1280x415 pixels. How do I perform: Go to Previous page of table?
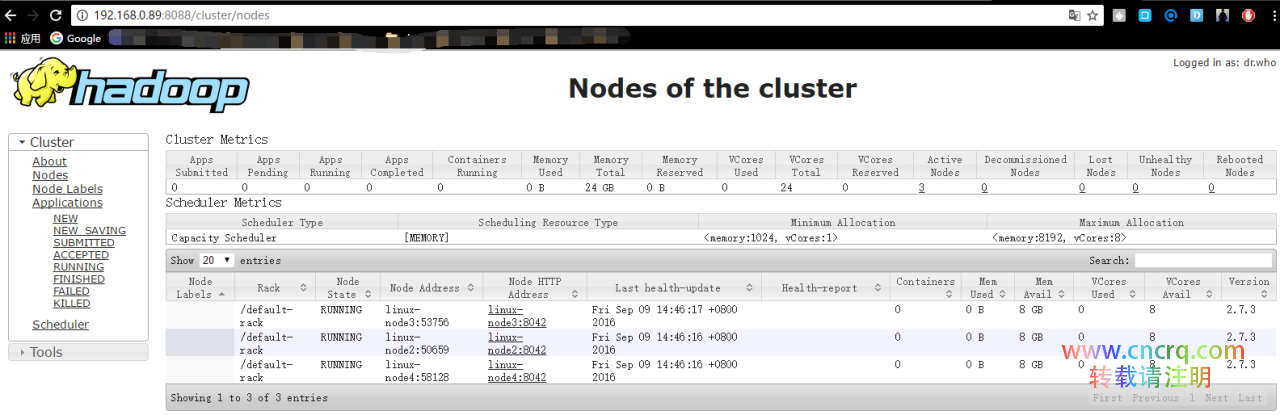(x=1155, y=398)
